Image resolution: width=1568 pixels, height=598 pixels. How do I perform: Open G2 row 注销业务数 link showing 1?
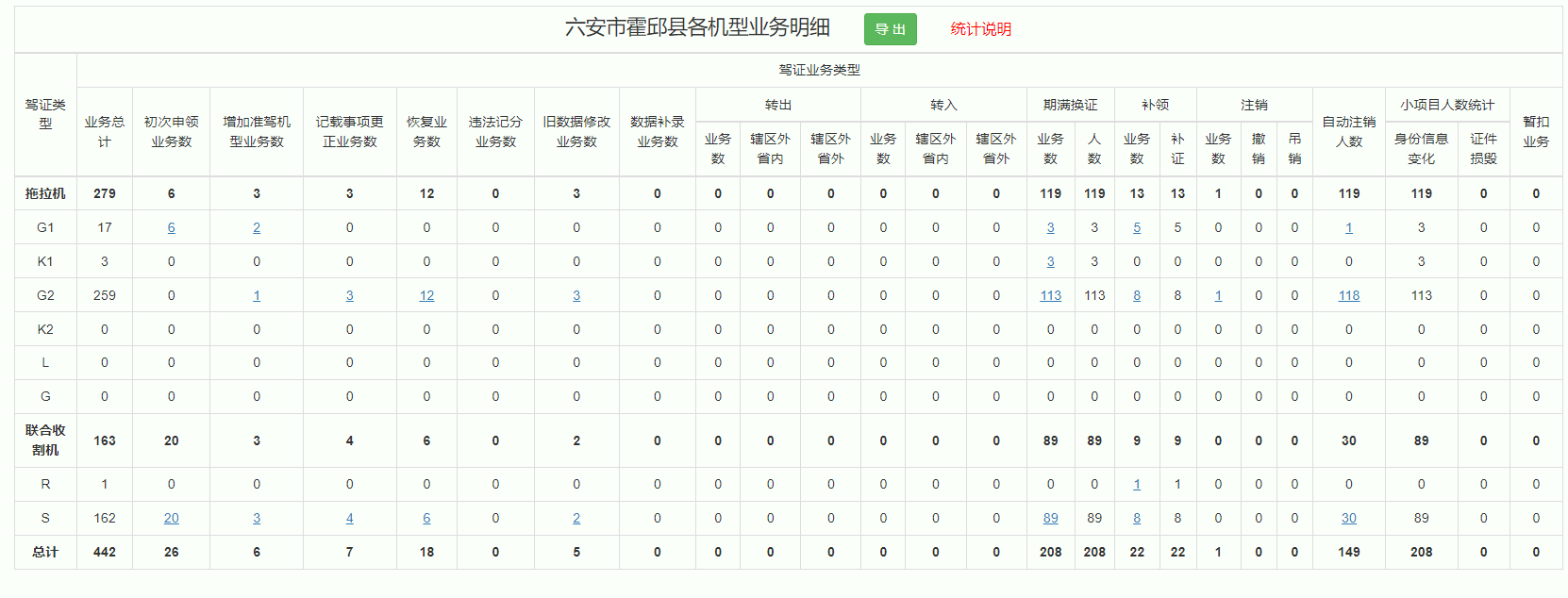(x=1218, y=295)
